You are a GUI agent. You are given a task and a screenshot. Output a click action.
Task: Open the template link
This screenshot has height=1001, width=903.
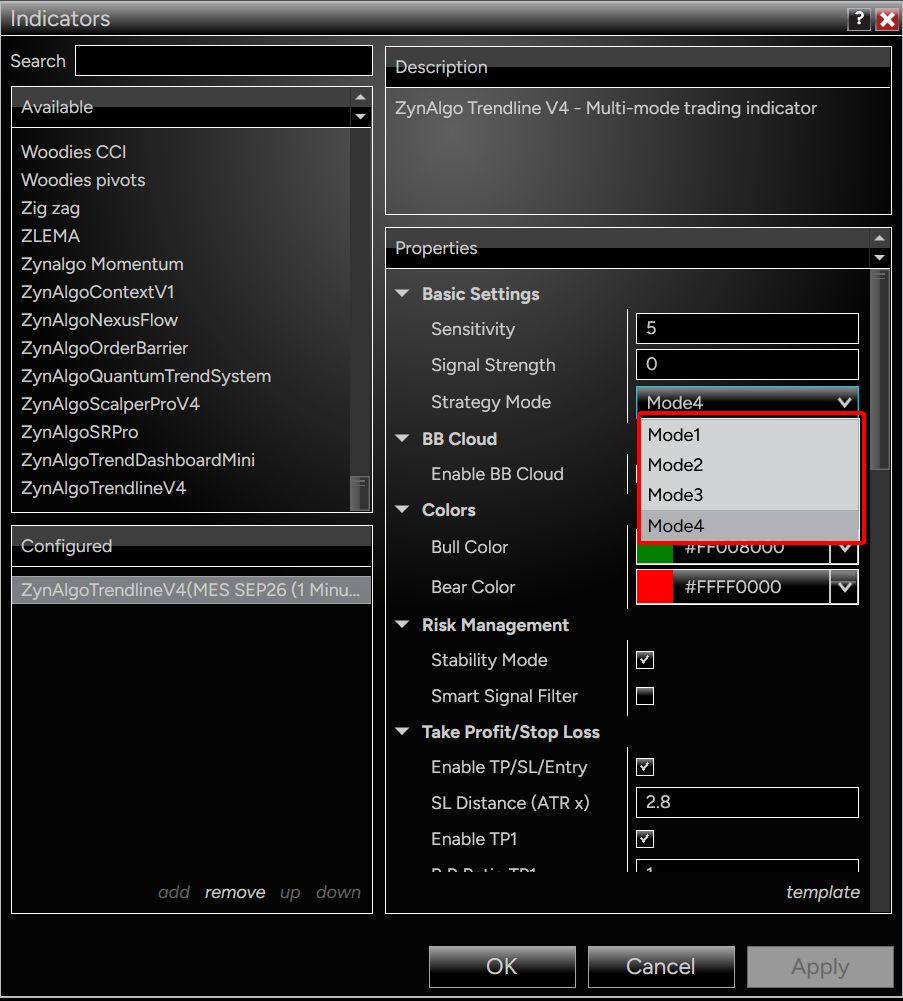click(823, 892)
